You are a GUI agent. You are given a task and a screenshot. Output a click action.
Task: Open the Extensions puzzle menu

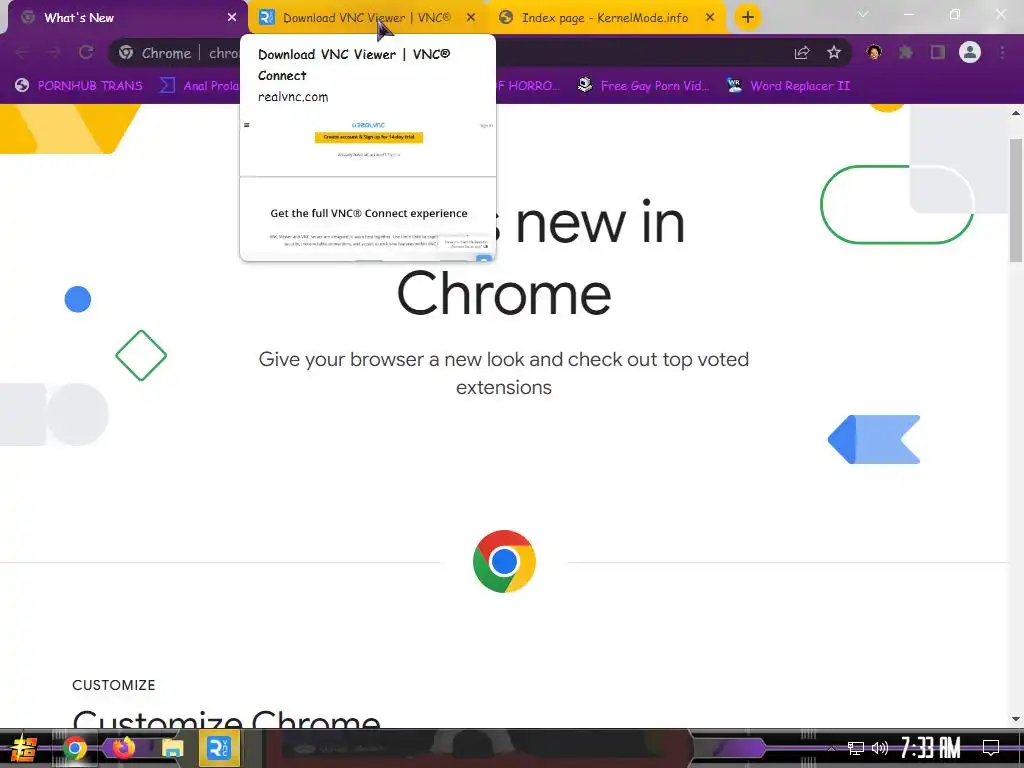[x=906, y=52]
